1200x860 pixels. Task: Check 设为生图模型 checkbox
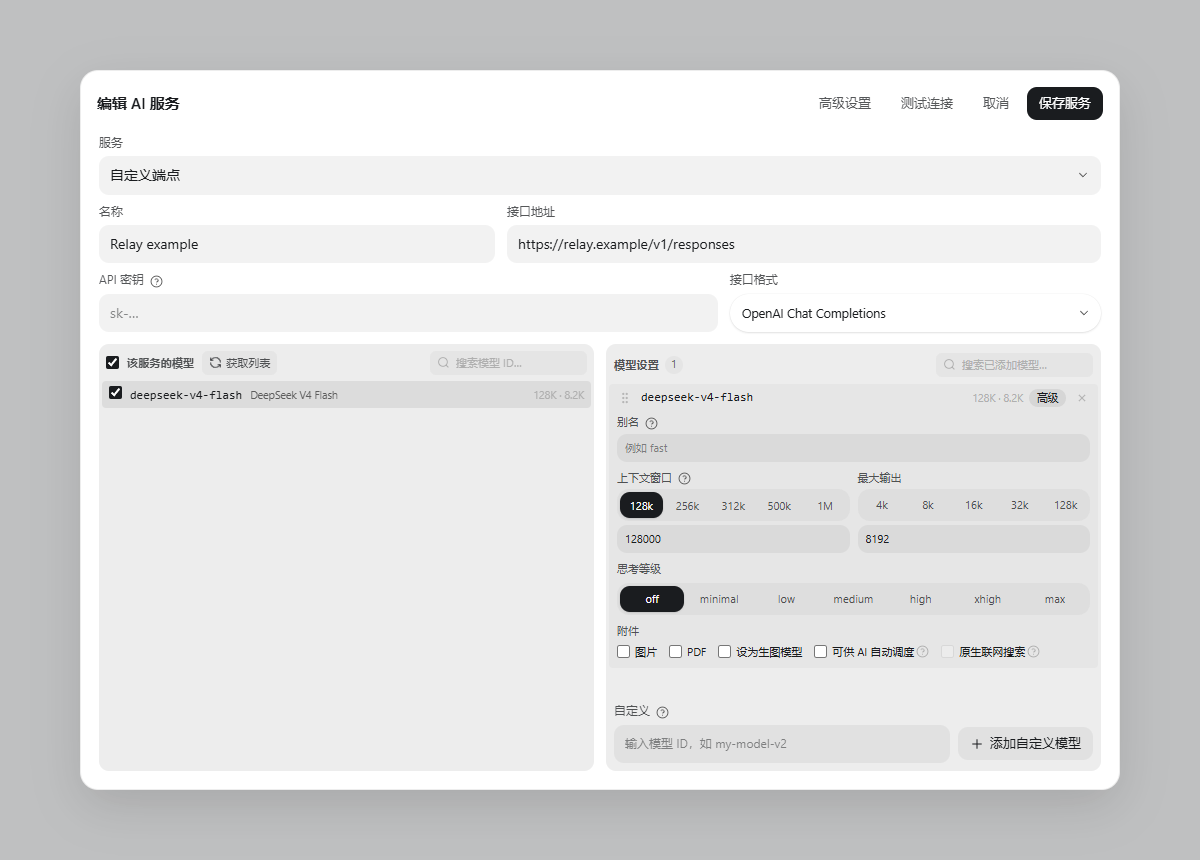coord(725,652)
